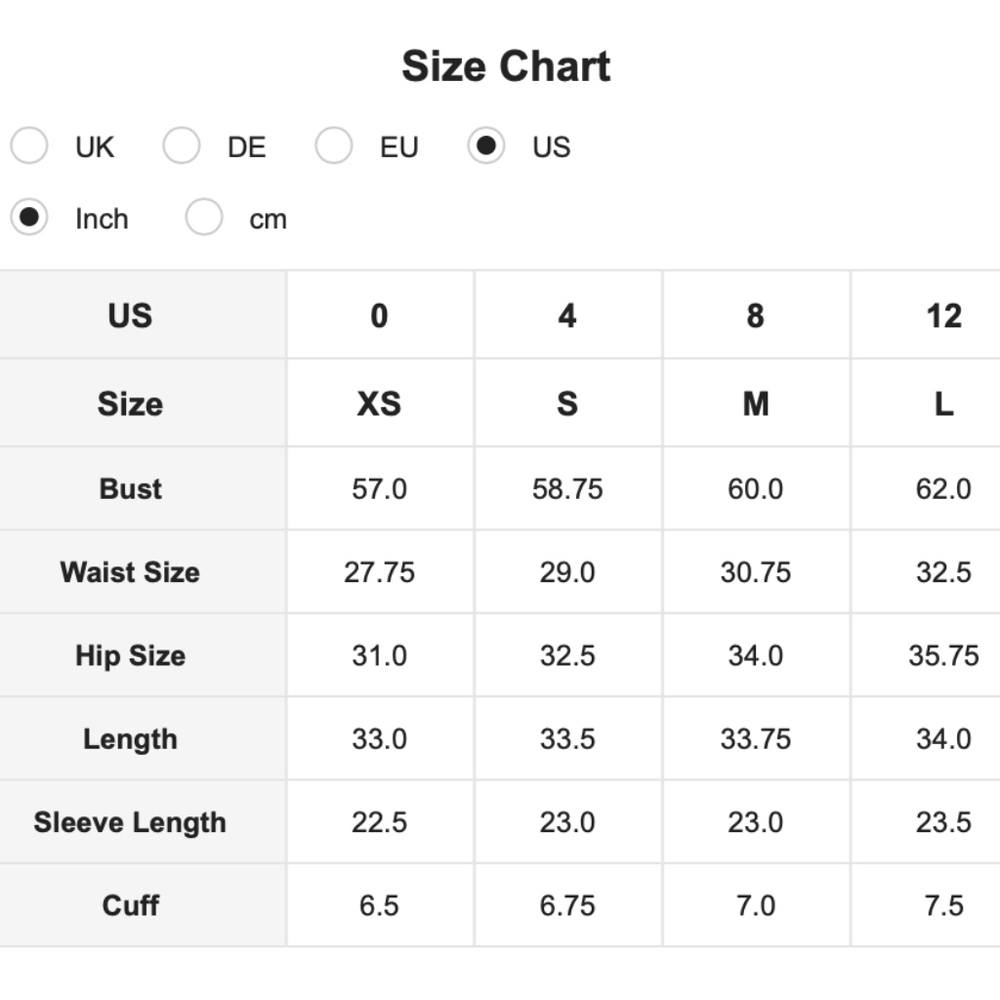Select the XS size cell
This screenshot has width=1000, height=1000.
click(380, 403)
